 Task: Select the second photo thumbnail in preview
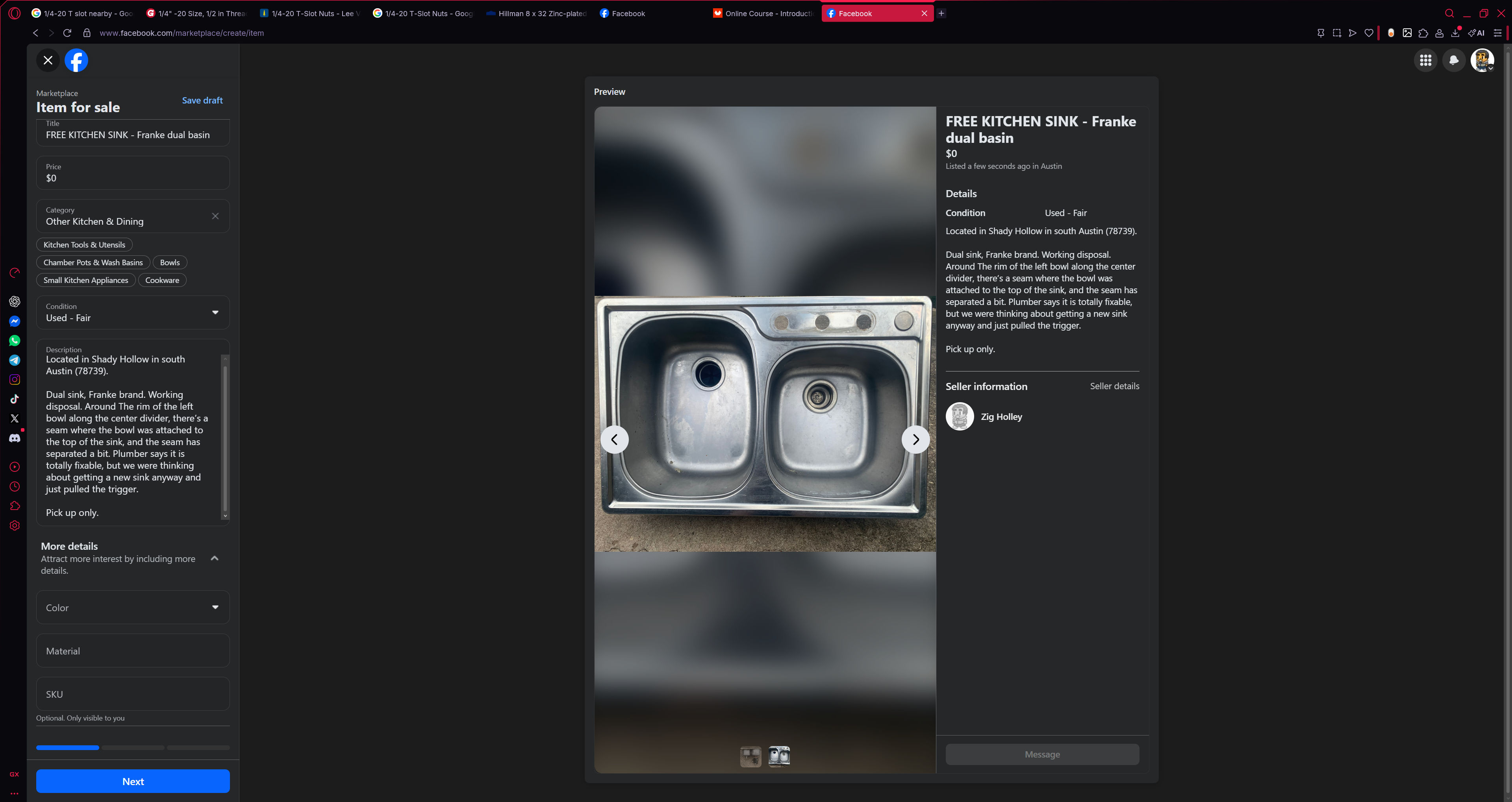tap(779, 756)
